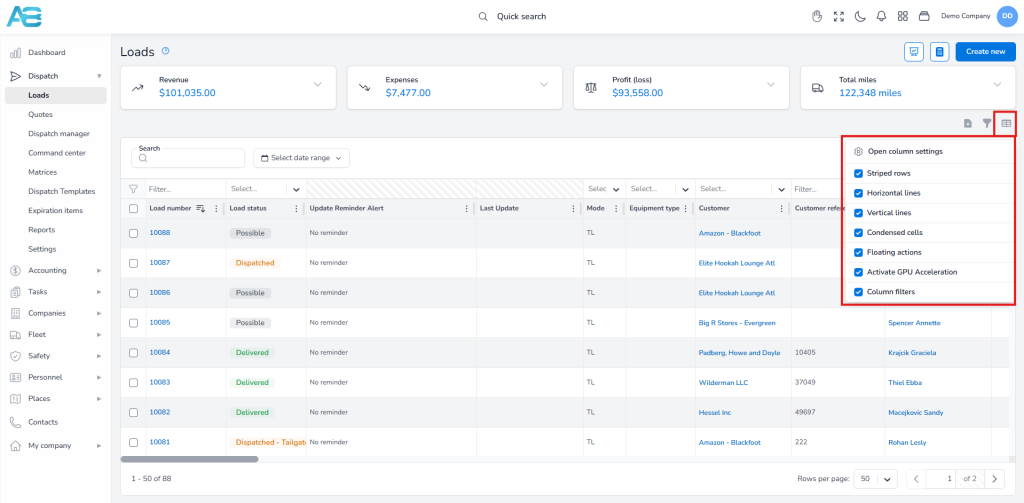Screen dimensions: 1024x503
Task: Click the Load number sort icon
Action: click(201, 208)
